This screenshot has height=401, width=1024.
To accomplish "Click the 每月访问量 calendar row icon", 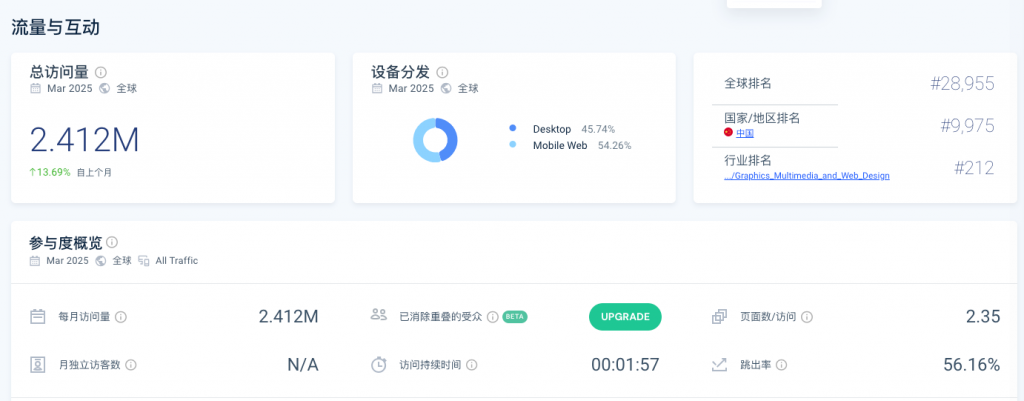I will pyautogui.click(x=38, y=317).
